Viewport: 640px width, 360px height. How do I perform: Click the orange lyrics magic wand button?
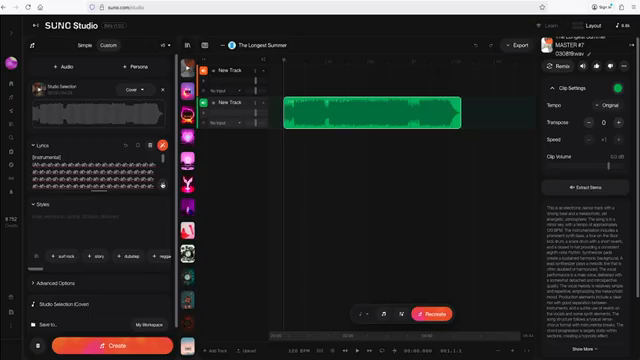pyautogui.click(x=162, y=145)
